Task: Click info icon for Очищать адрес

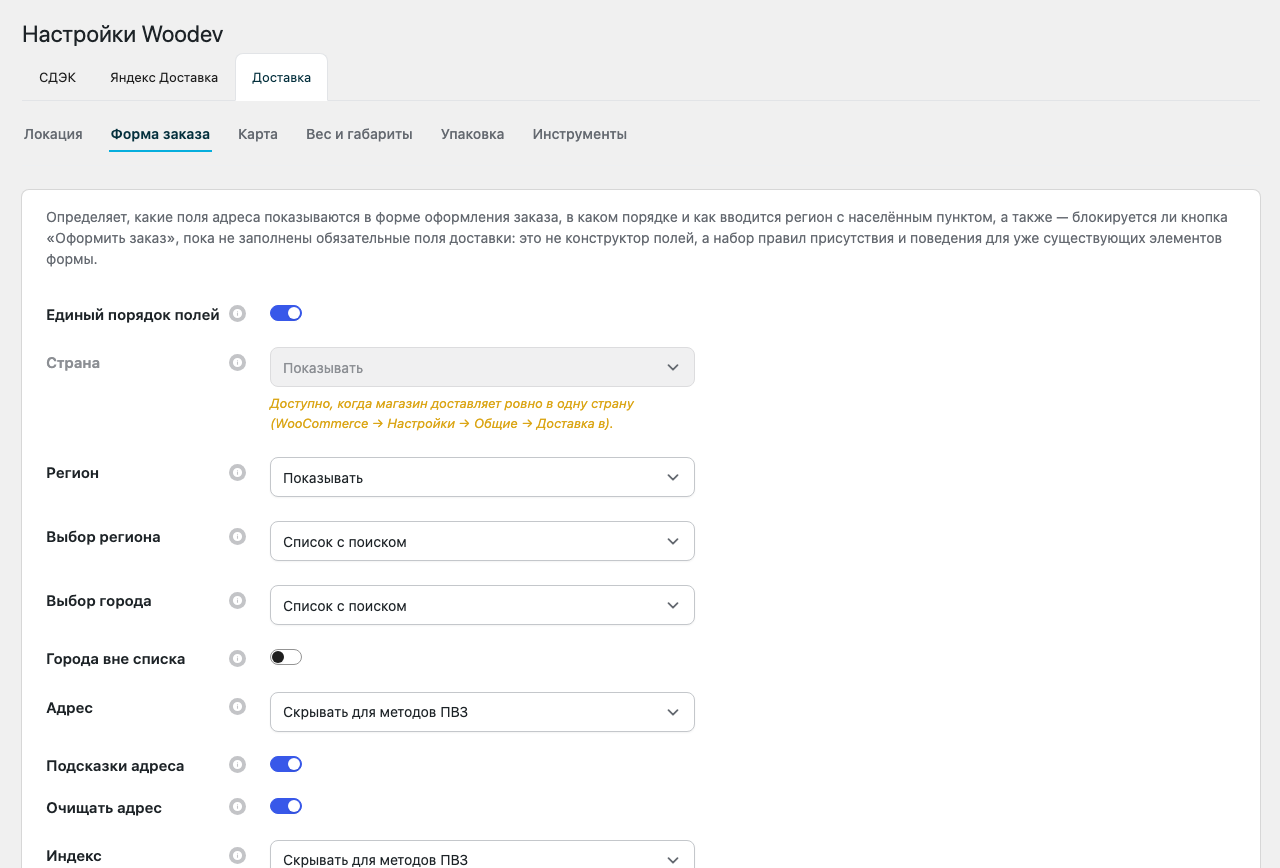Action: click(237, 807)
